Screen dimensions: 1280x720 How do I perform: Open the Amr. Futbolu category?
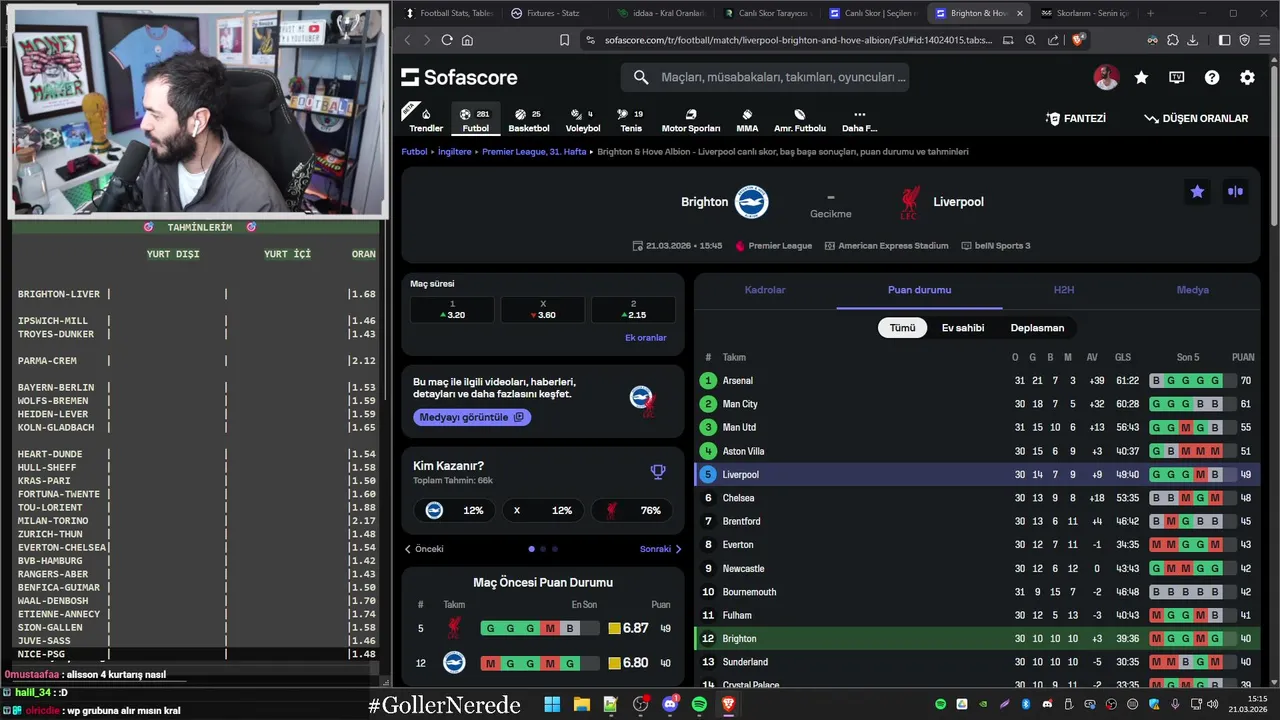pos(800,120)
